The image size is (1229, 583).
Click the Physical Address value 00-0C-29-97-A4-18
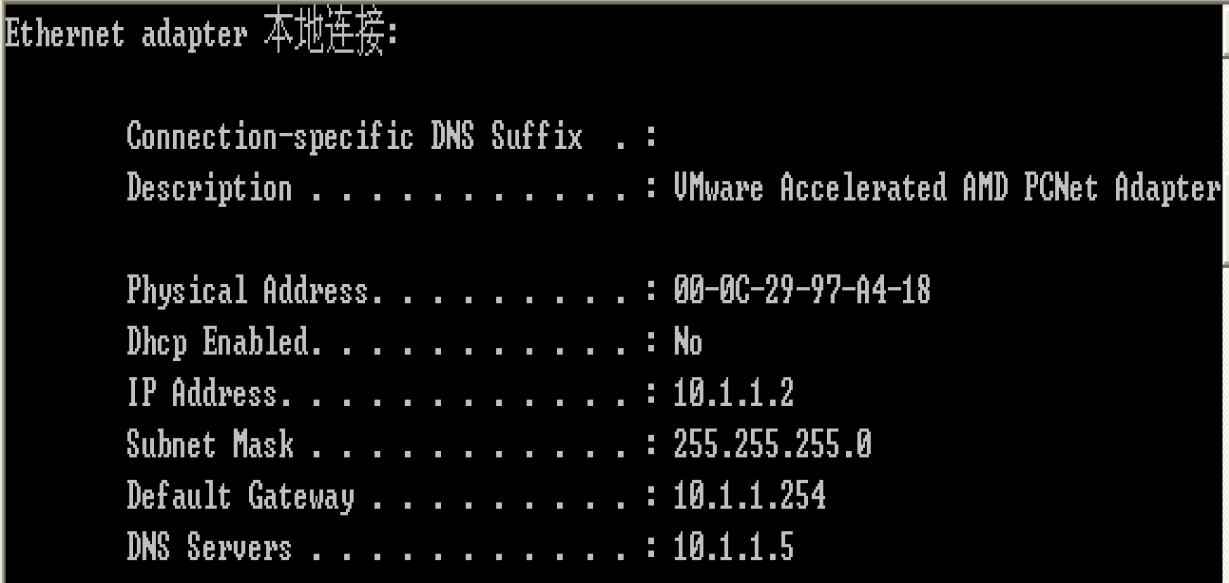[x=802, y=291]
